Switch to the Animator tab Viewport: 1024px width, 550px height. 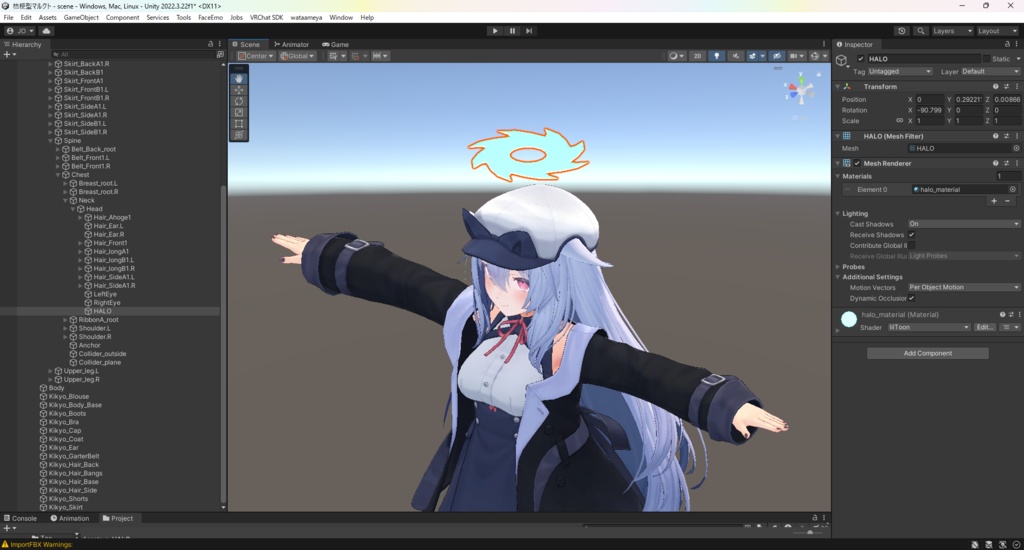pyautogui.click(x=291, y=44)
